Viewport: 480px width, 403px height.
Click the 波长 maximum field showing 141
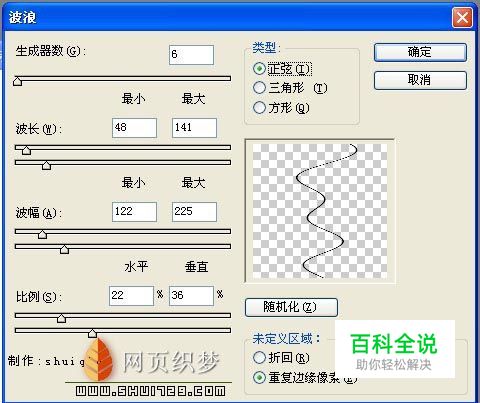[x=194, y=128]
